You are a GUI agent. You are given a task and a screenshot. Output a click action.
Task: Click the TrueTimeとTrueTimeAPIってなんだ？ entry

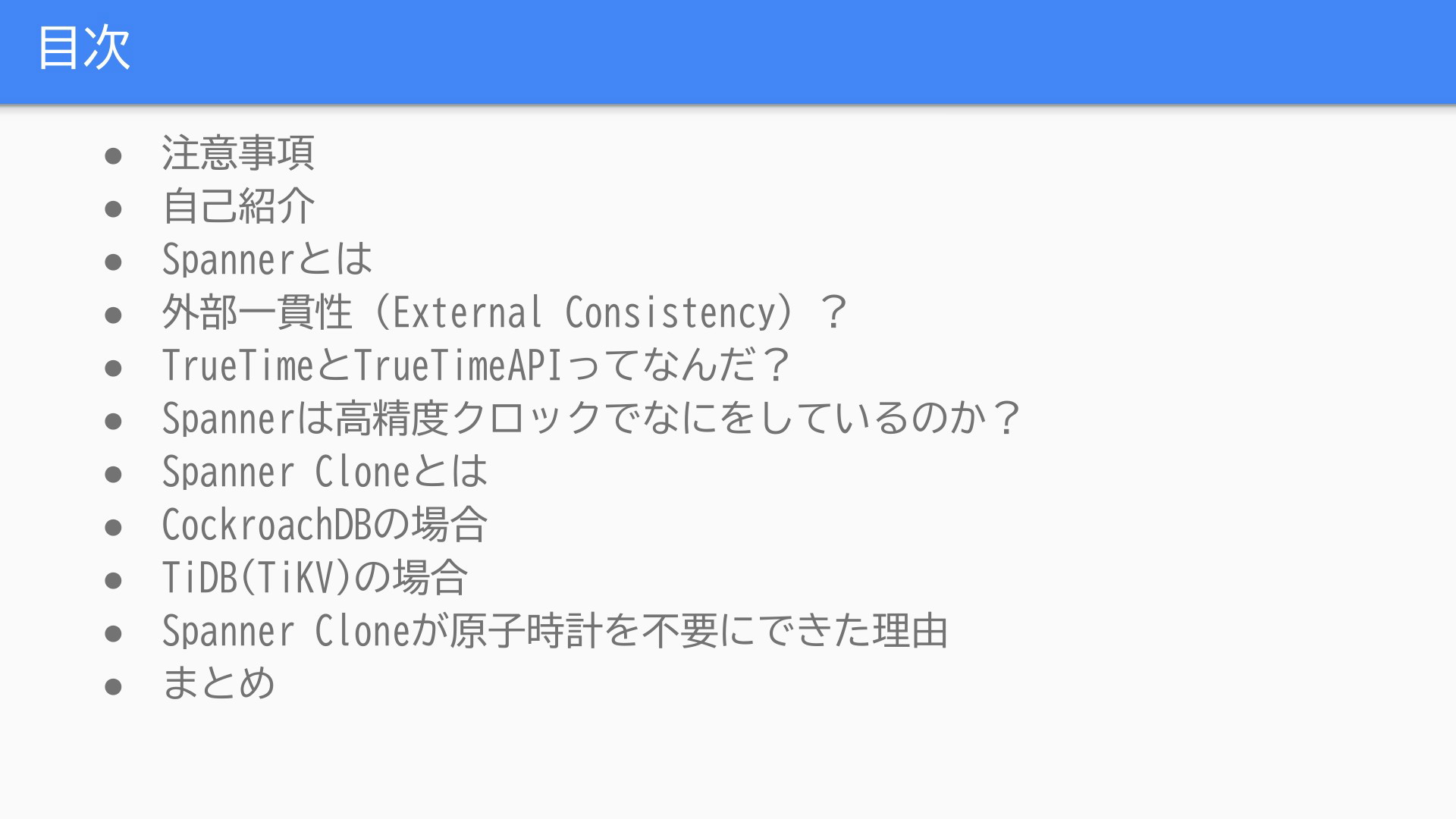[x=476, y=366]
